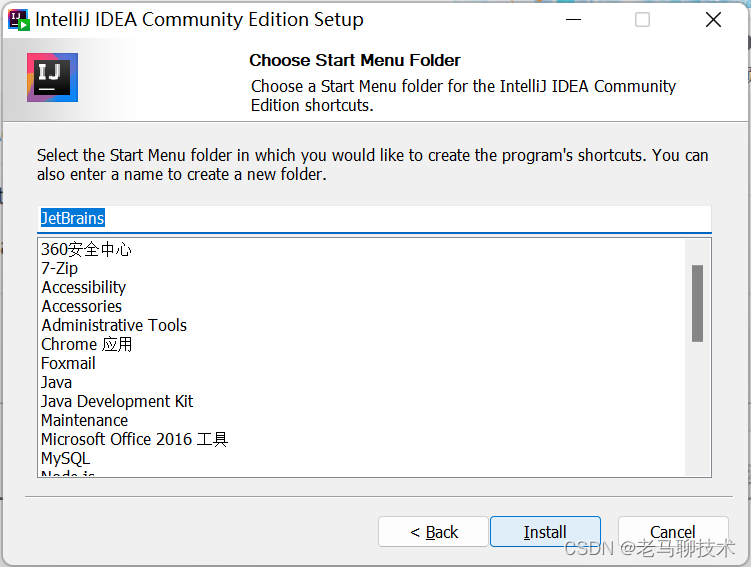The image size is (751, 567).
Task: Click the folder list scrollbar thumb
Action: click(697, 303)
